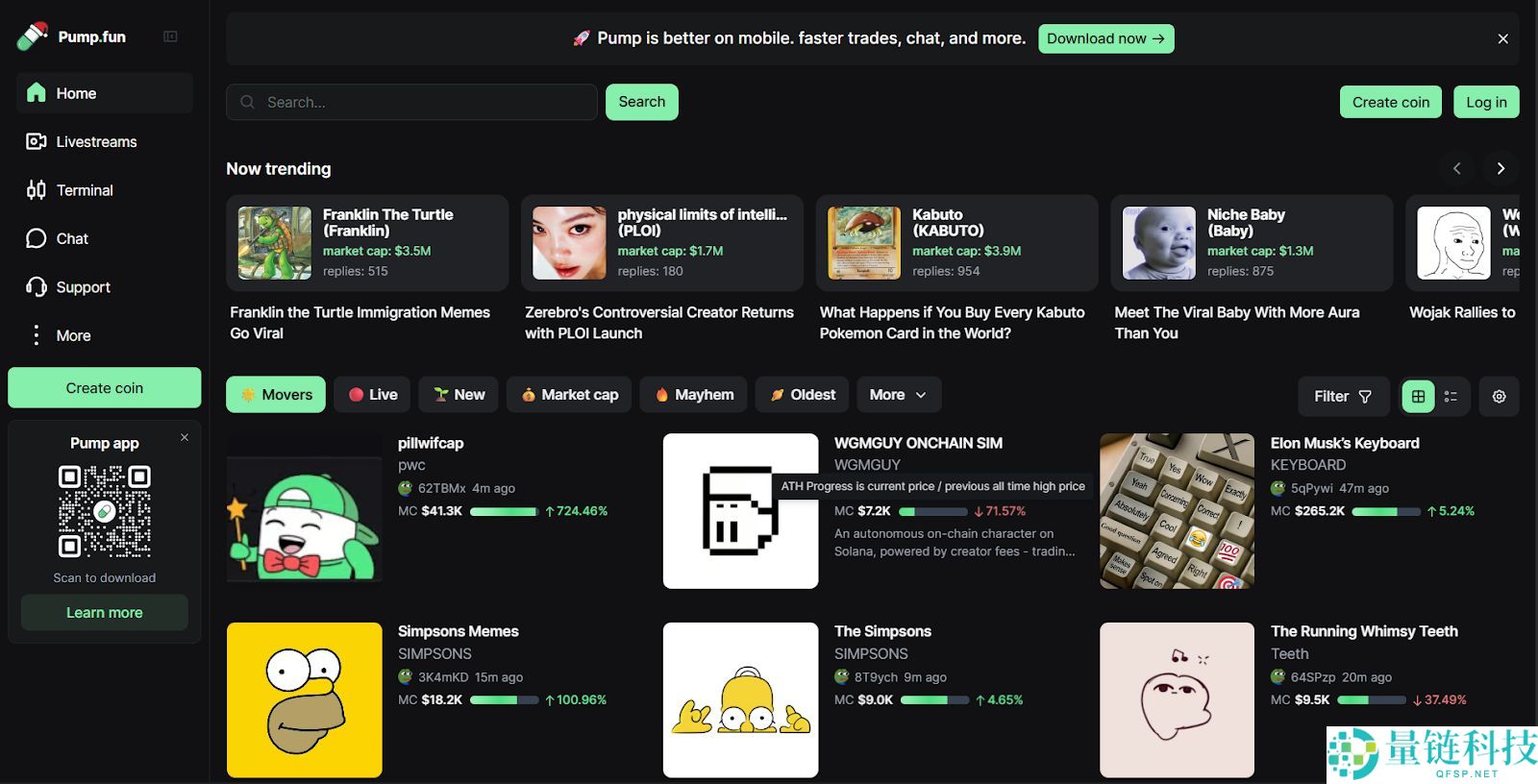Image resolution: width=1538 pixels, height=784 pixels.
Task: Open the Filter options
Action: [x=1342, y=396]
